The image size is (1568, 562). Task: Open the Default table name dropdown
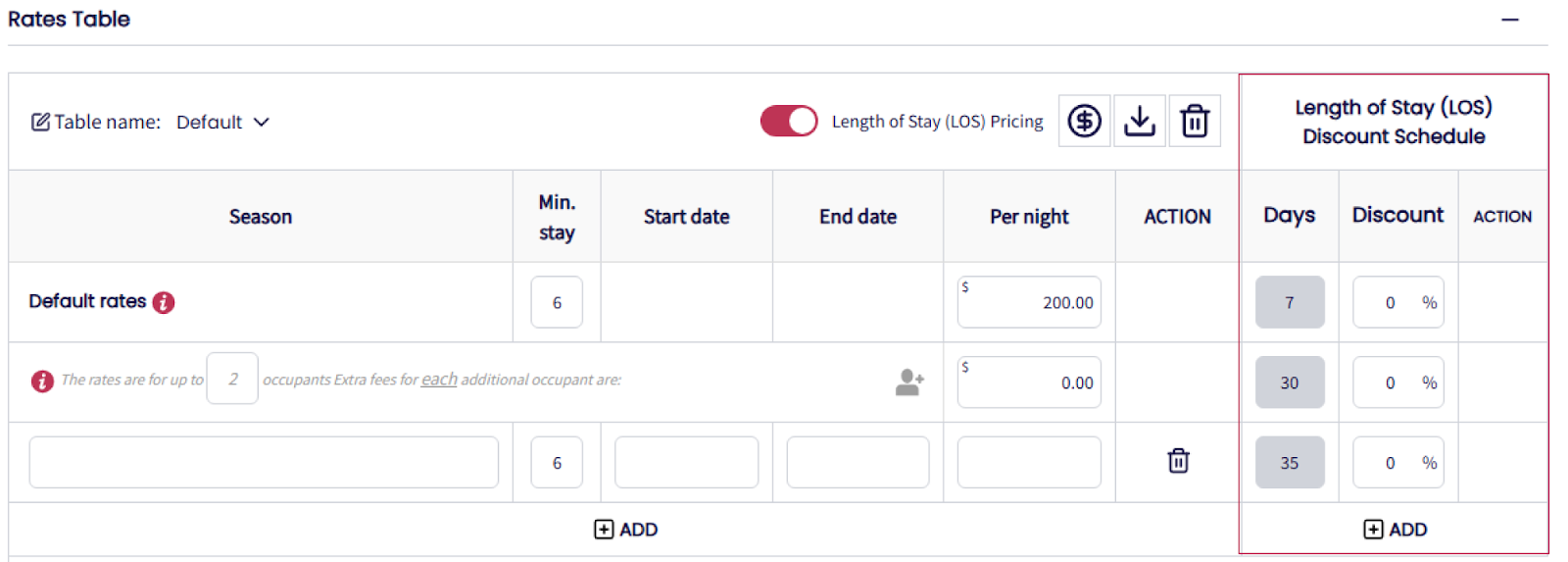[x=223, y=123]
